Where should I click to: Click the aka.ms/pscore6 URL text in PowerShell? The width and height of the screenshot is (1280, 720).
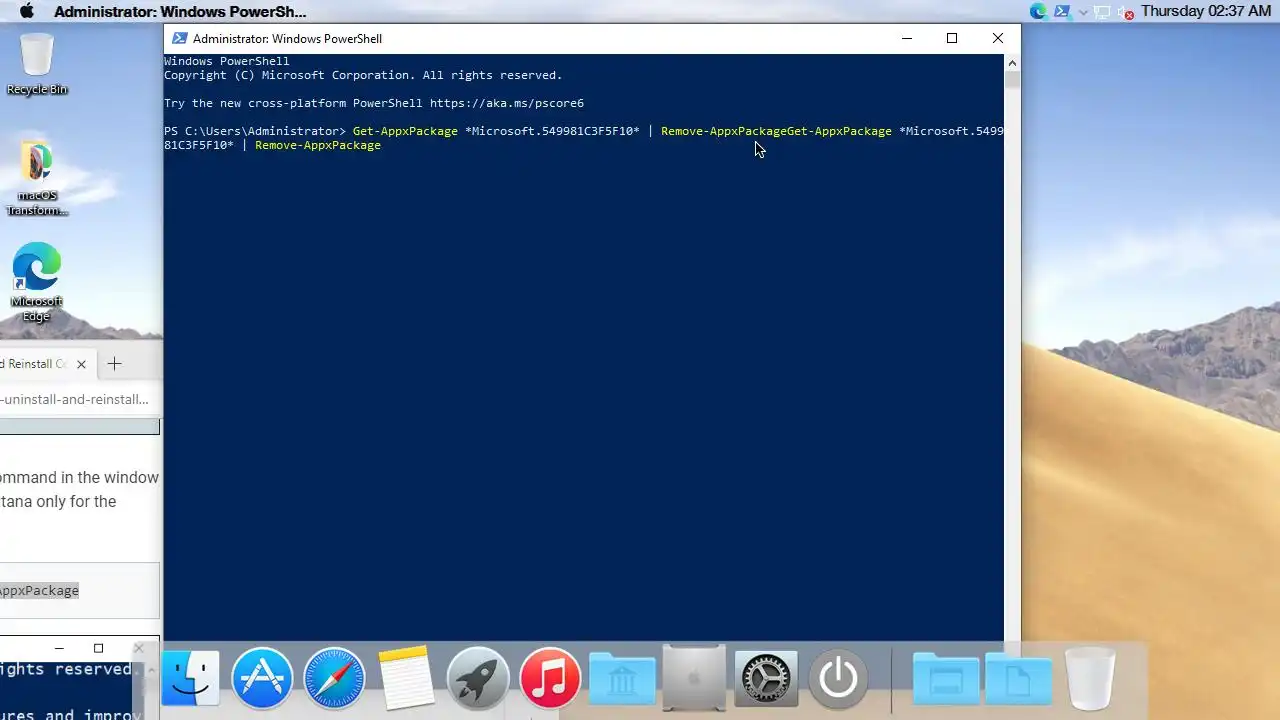[507, 103]
